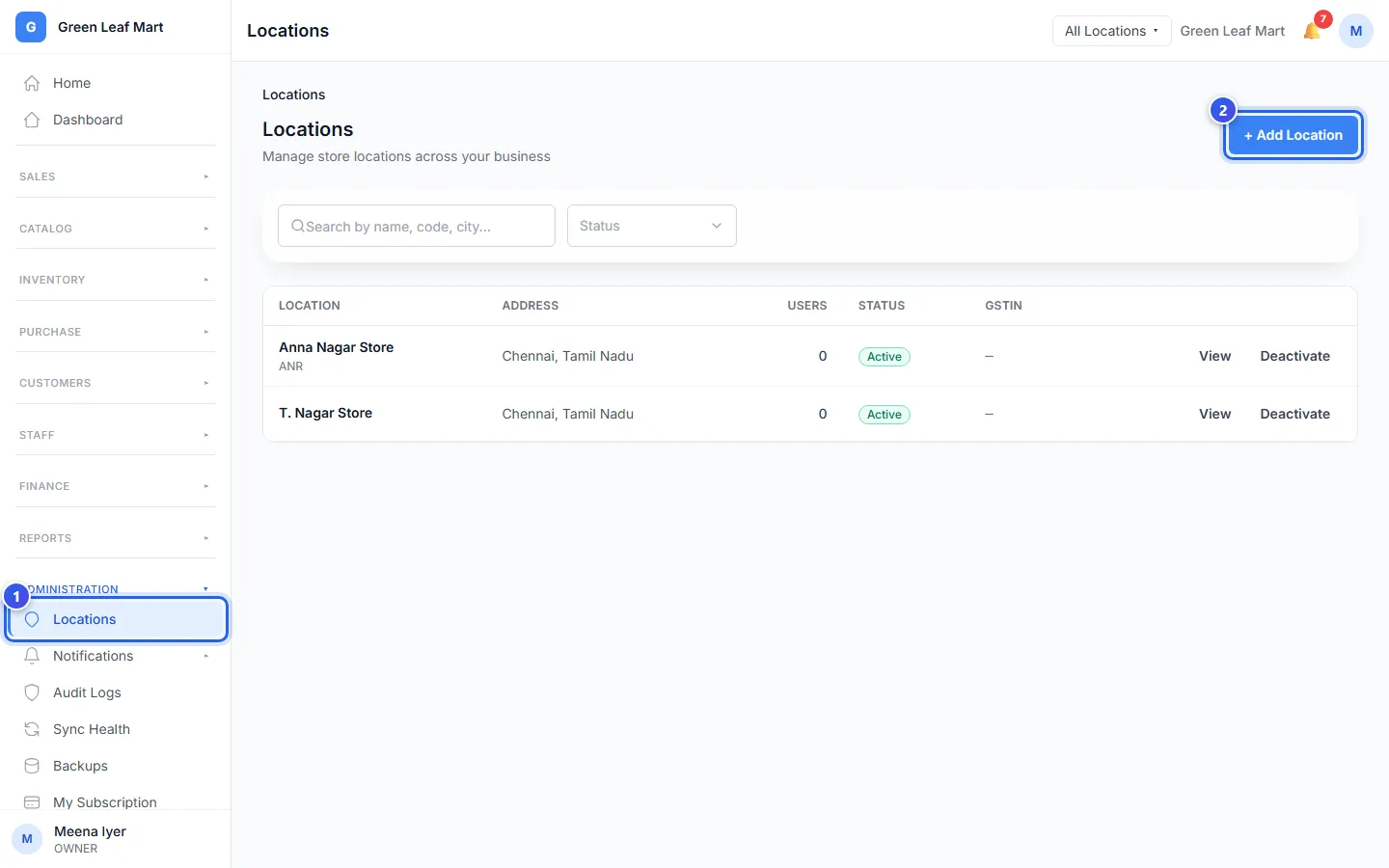
Task: Click the Dashboard icon in sidebar
Action: (x=32, y=120)
